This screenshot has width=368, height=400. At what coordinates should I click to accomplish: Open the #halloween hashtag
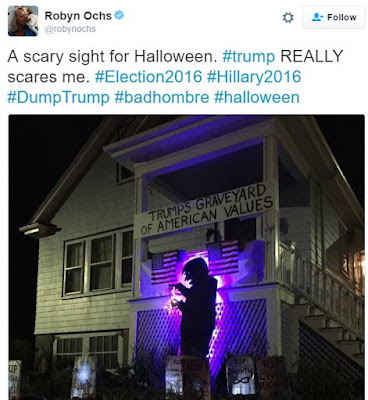point(257,97)
